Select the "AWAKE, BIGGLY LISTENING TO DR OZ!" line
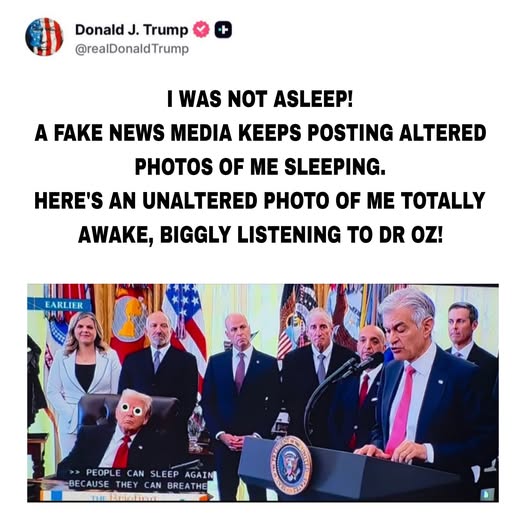The width and height of the screenshot is (526, 526). coord(260,234)
